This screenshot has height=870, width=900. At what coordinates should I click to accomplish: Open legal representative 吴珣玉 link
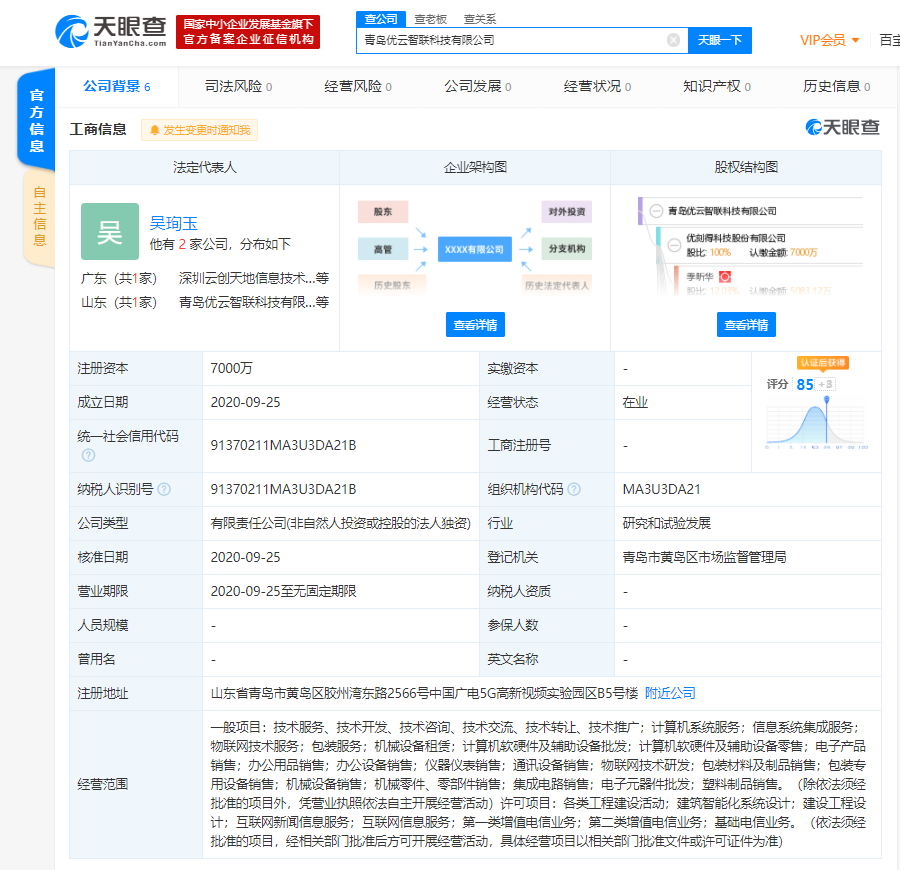[173, 223]
